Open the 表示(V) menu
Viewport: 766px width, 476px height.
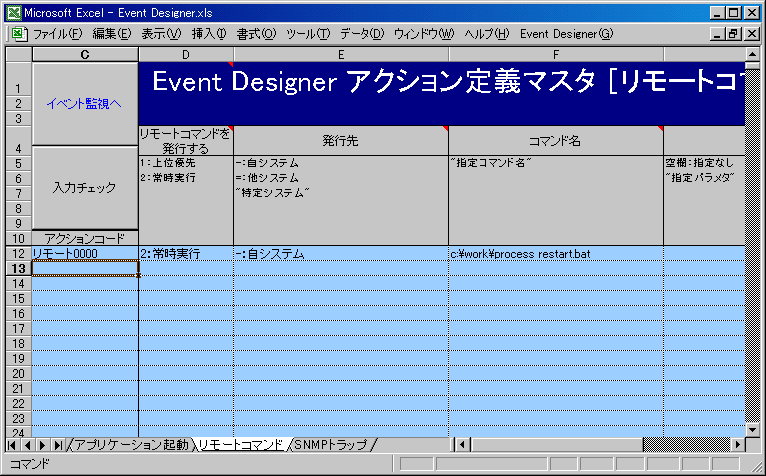coord(161,34)
